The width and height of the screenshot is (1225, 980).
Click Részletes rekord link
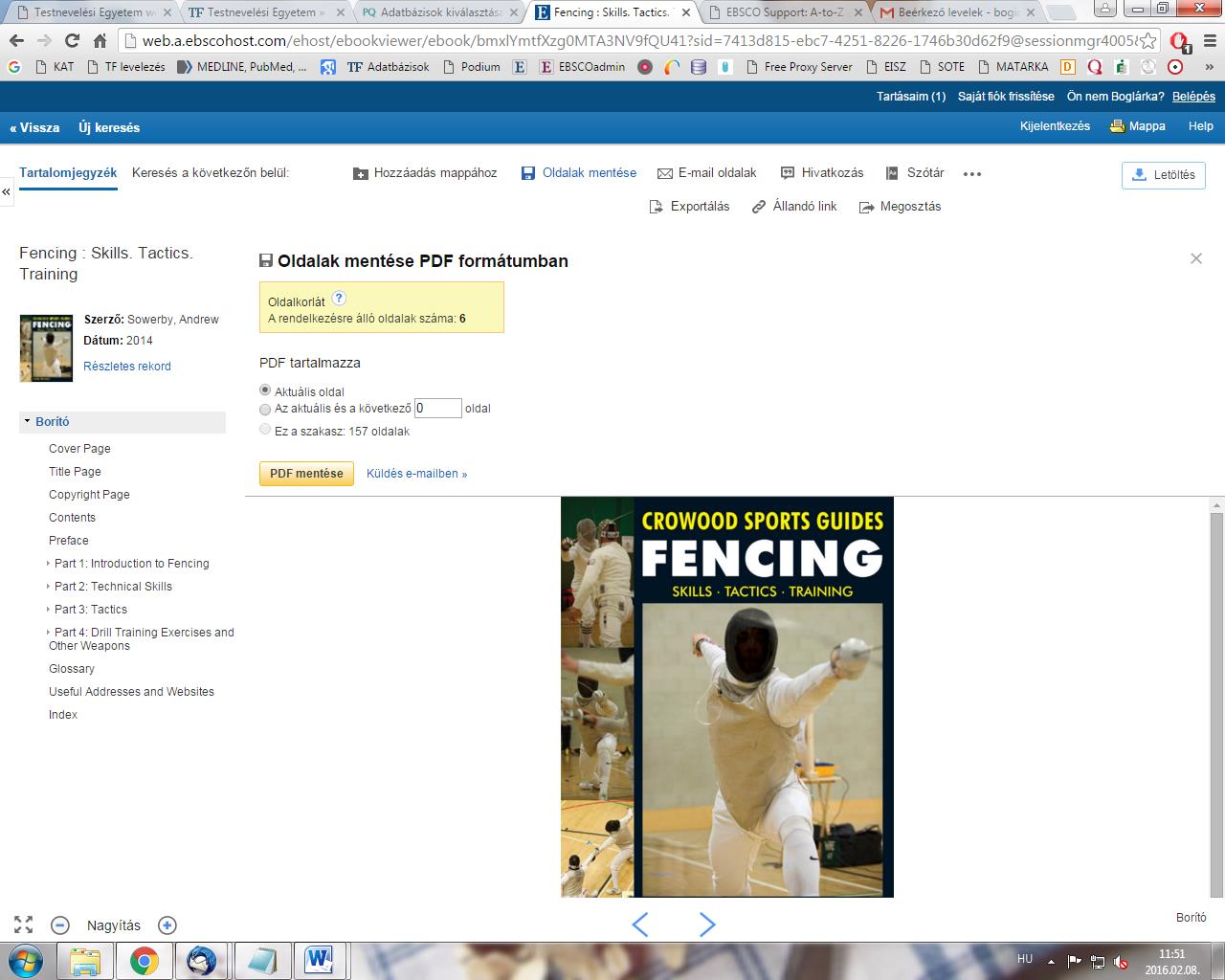click(127, 367)
